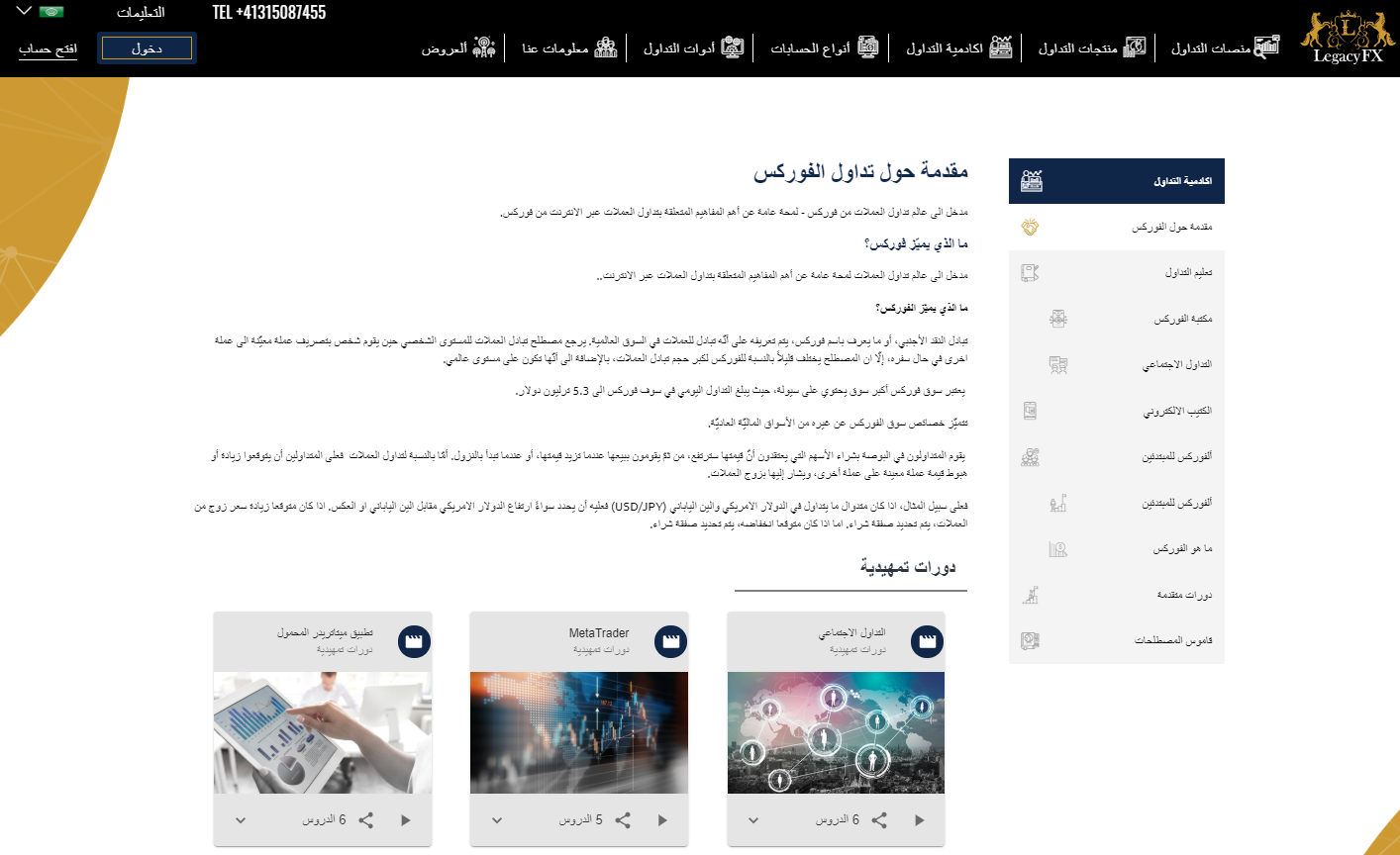Open the التعليمات link in the top bar
The image size is (1400, 855).
click(141, 13)
